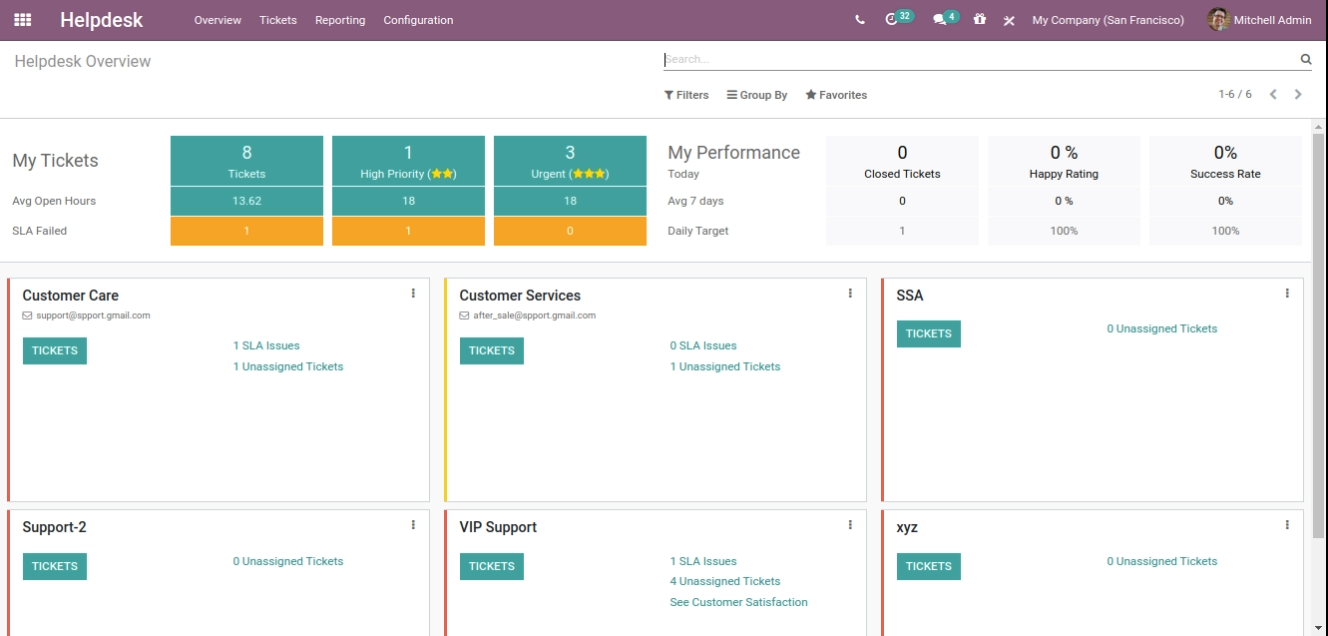The width and height of the screenshot is (1328, 636).
Task: Expand the Filters dropdown
Action: click(x=686, y=95)
